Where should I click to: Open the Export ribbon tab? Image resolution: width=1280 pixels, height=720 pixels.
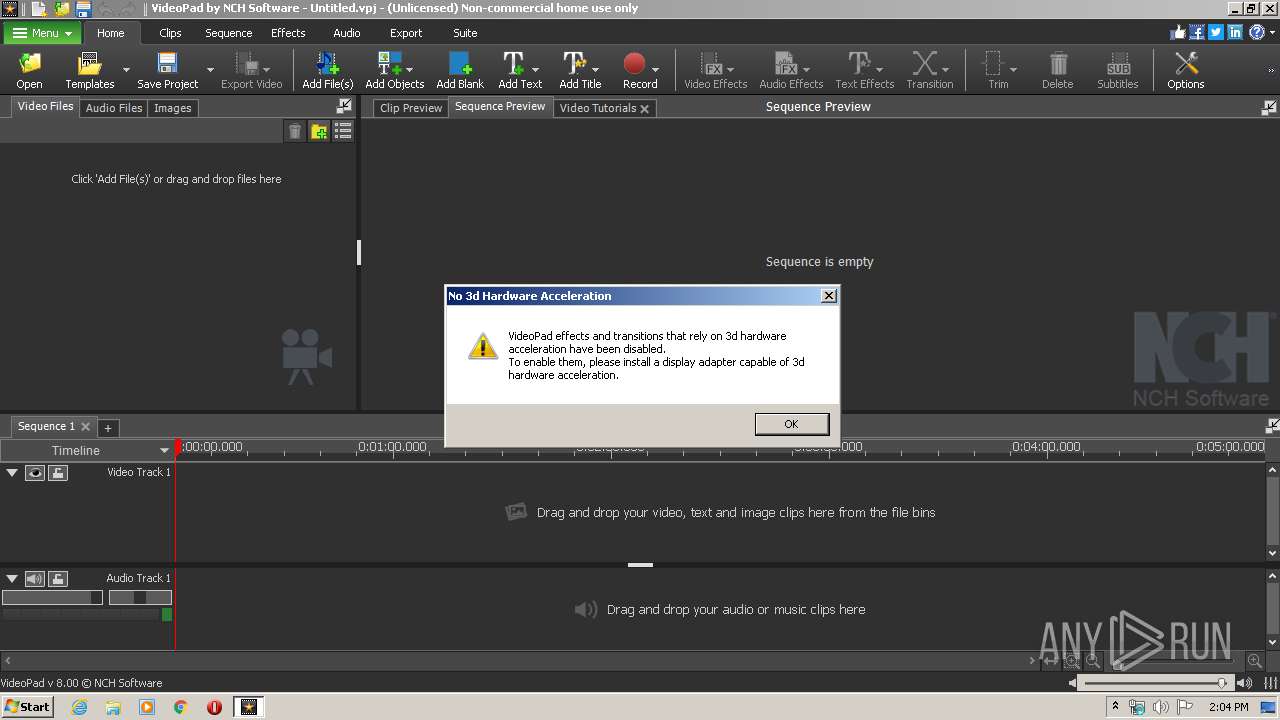(x=406, y=33)
